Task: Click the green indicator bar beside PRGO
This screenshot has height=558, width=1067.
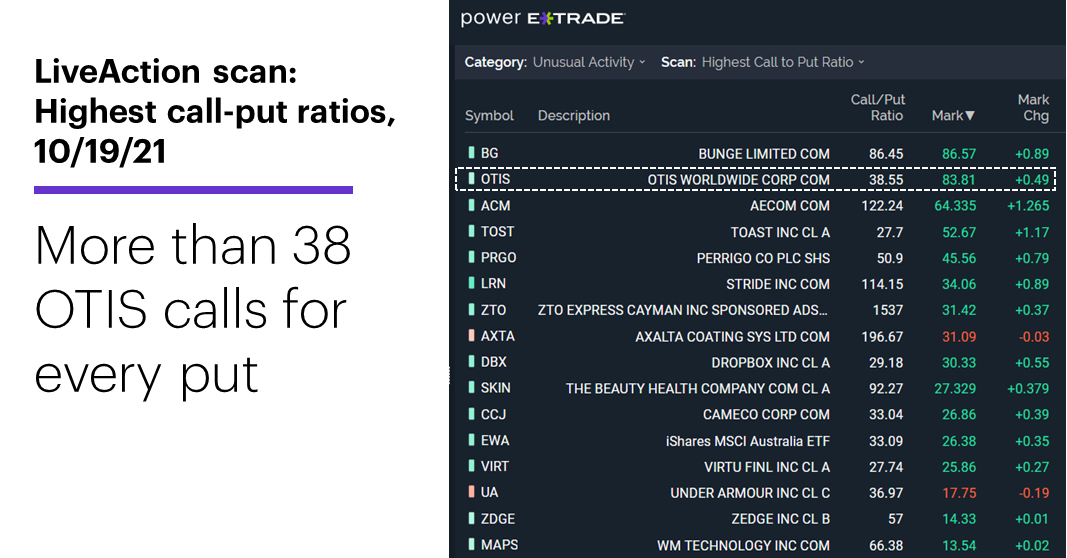Action: coord(471,257)
